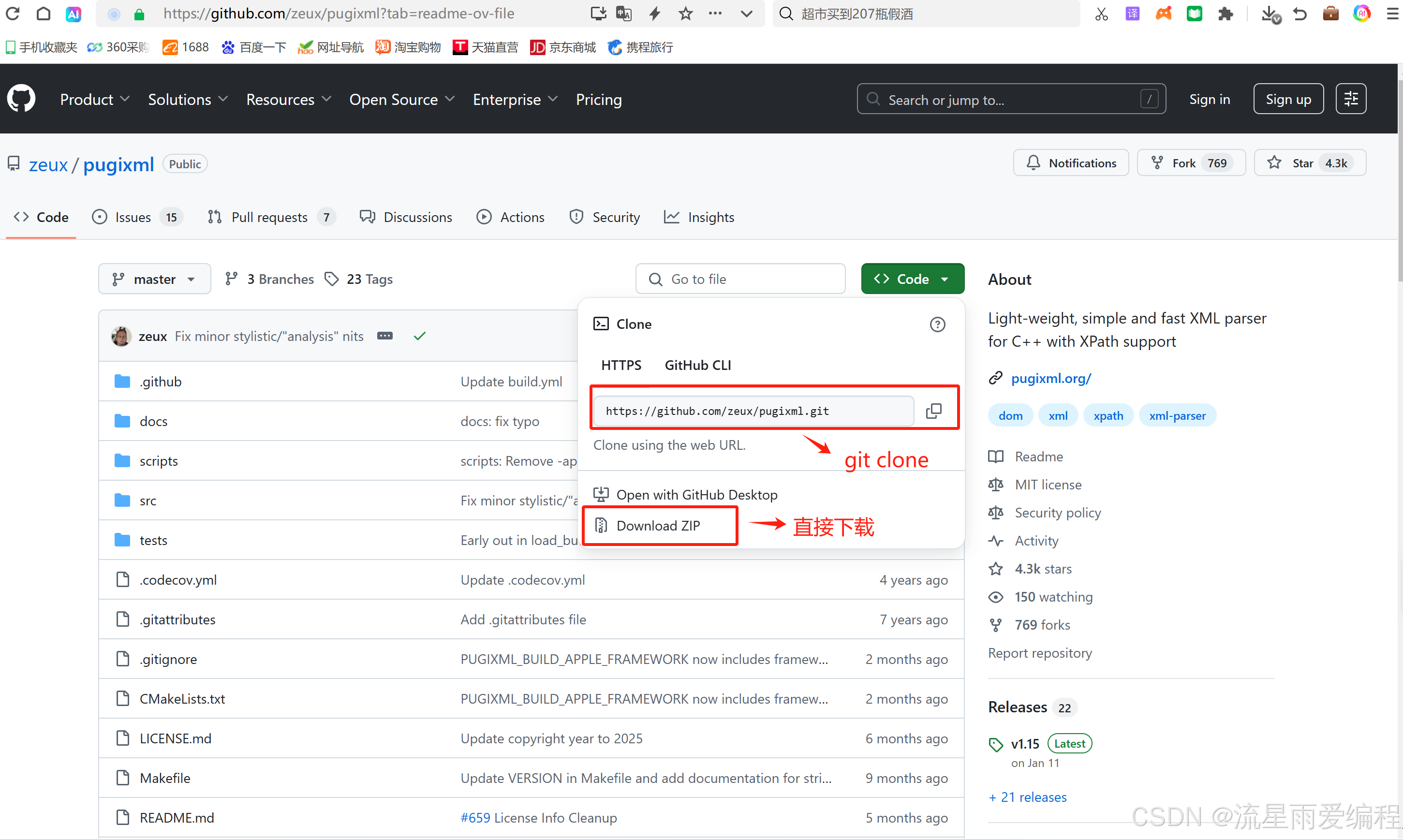
Task: Click zeux's avatar in the commit row
Action: [120, 336]
